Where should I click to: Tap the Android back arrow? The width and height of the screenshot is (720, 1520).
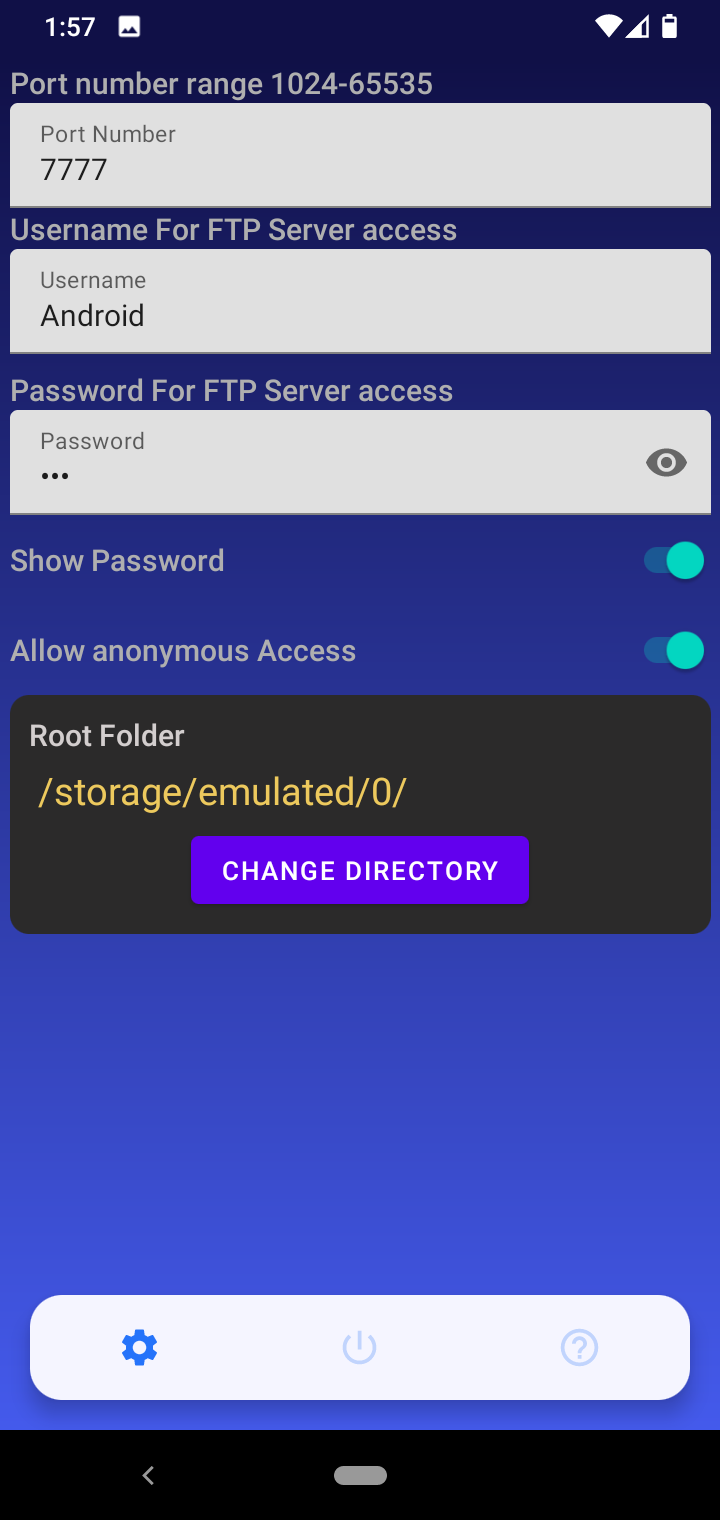tap(148, 1475)
